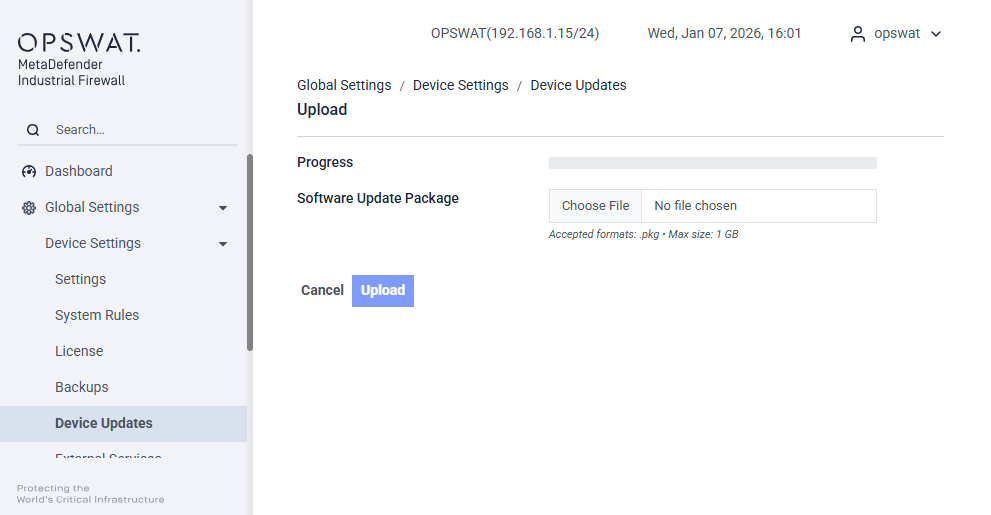Click the OPSWAT logo
Viewport: 991px width, 515px height.
coord(79,43)
